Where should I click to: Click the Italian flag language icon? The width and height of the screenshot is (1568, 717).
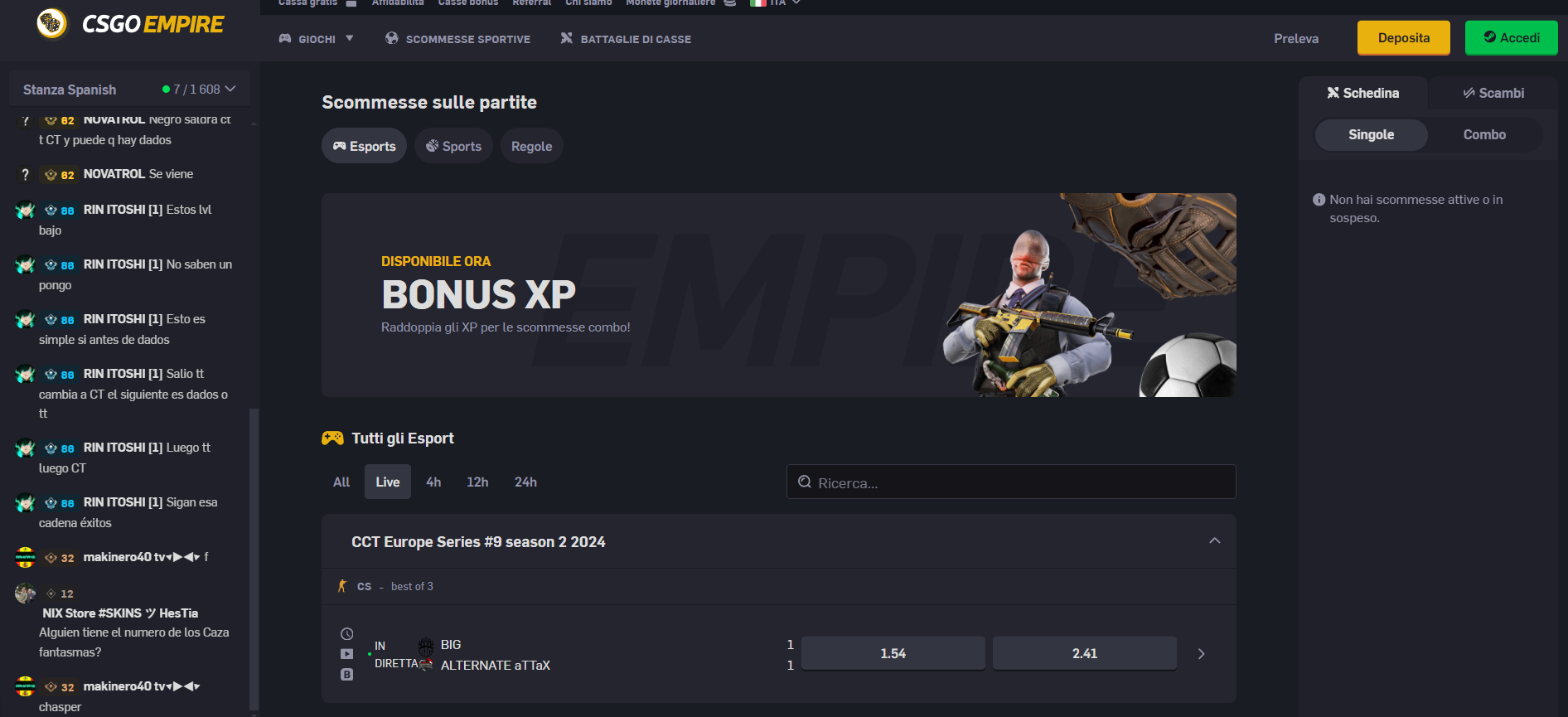pyautogui.click(x=757, y=3)
